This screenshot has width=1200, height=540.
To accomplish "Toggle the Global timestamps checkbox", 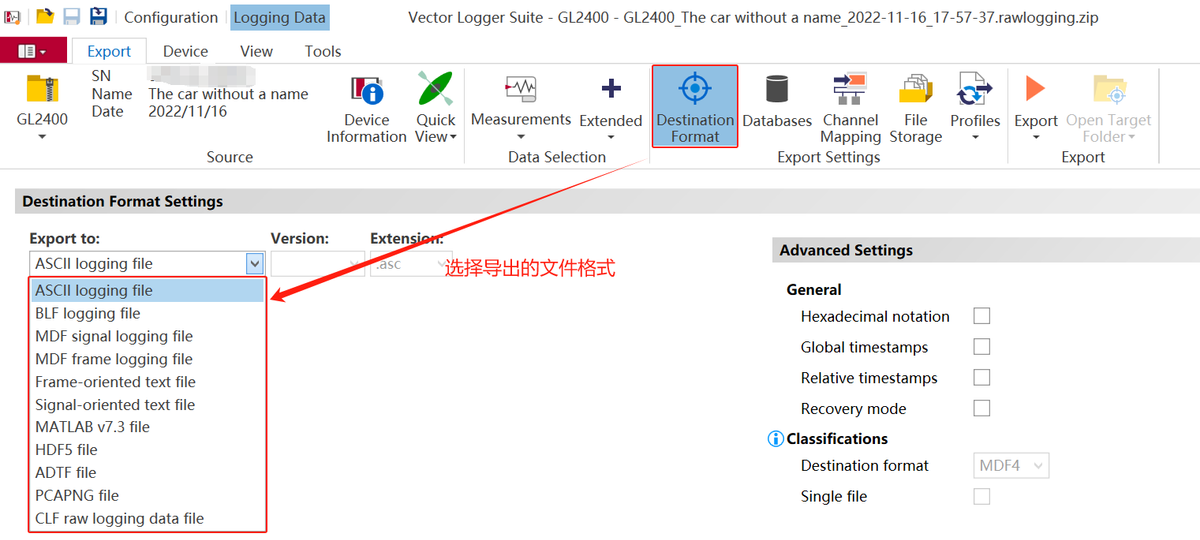I will [982, 347].
